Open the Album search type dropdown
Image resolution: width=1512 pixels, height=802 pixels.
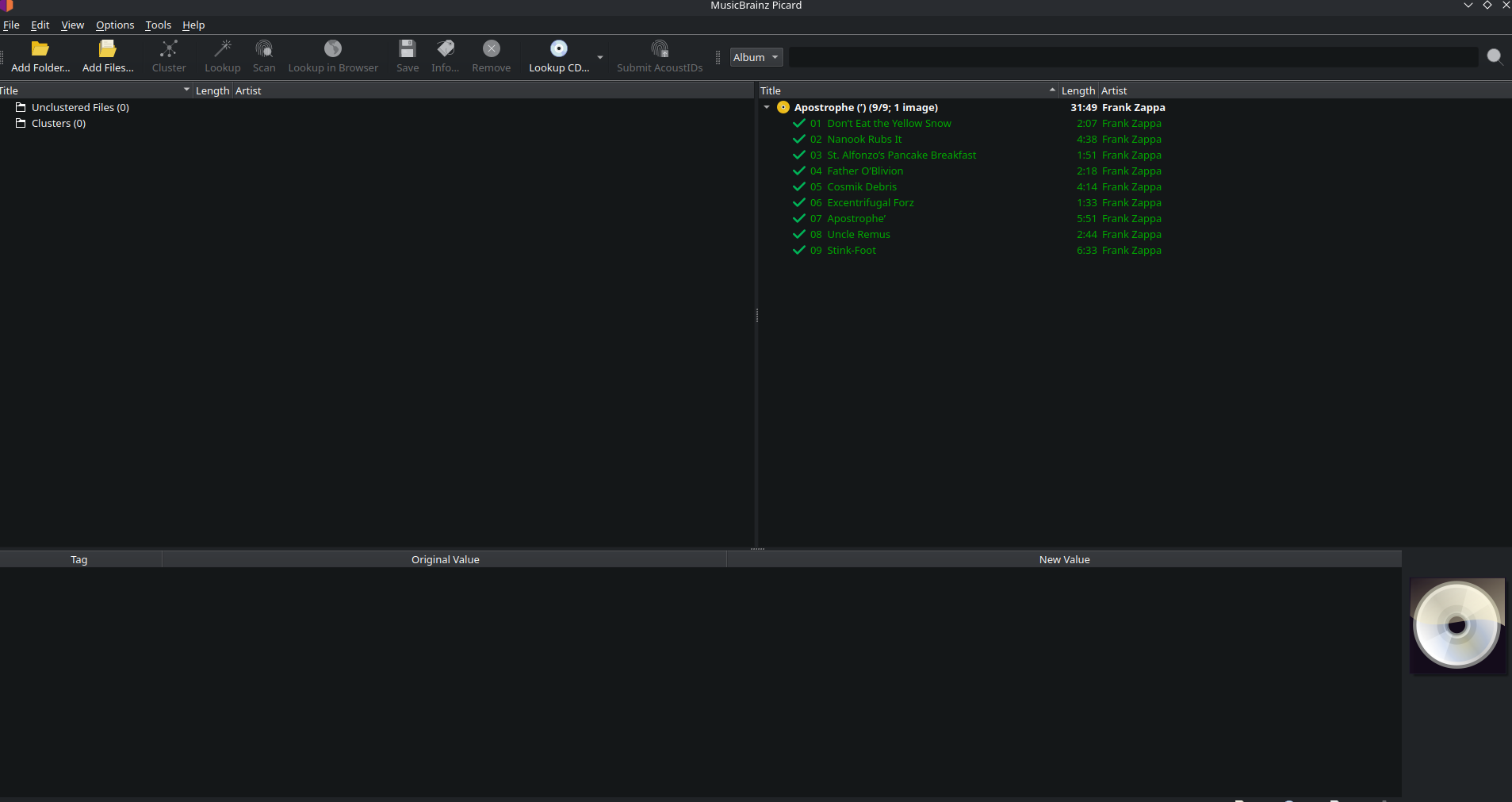pos(756,57)
